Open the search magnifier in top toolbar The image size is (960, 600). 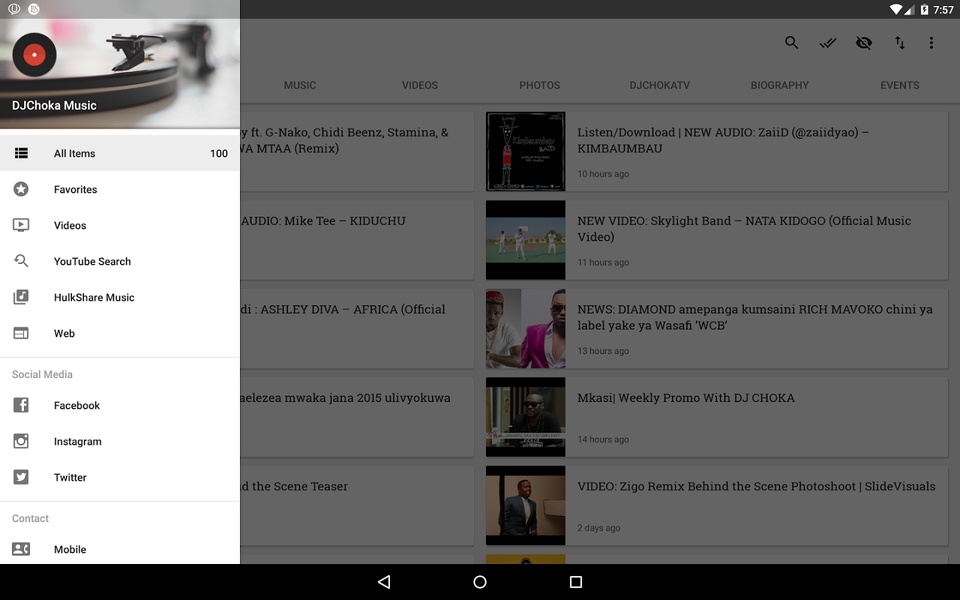[x=792, y=42]
